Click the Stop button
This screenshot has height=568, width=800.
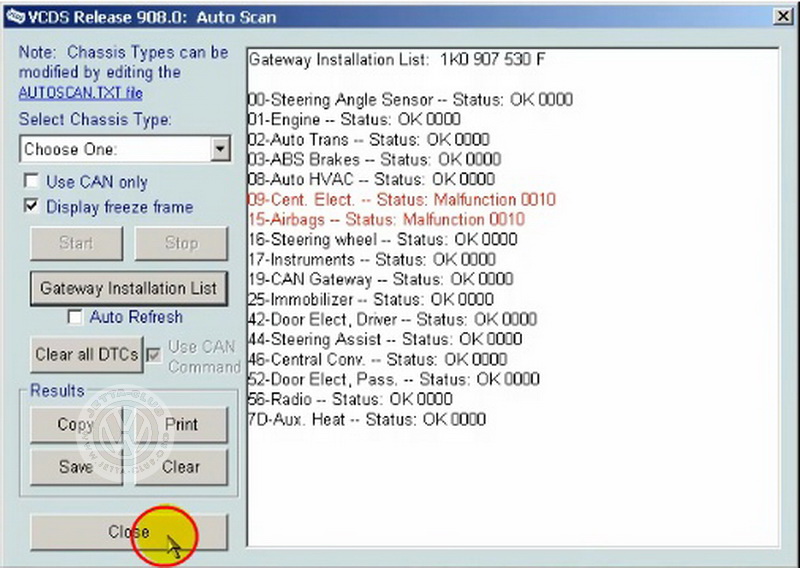[181, 243]
